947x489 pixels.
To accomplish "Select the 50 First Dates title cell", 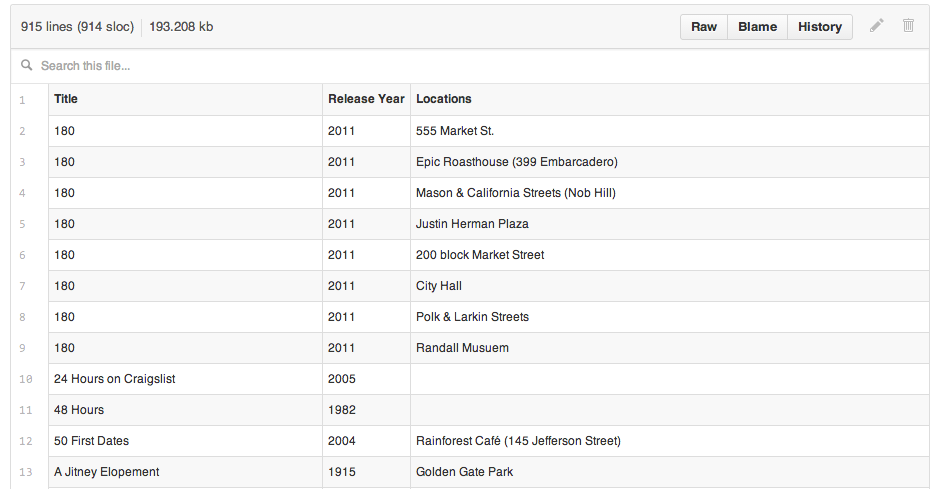I will coord(91,441).
